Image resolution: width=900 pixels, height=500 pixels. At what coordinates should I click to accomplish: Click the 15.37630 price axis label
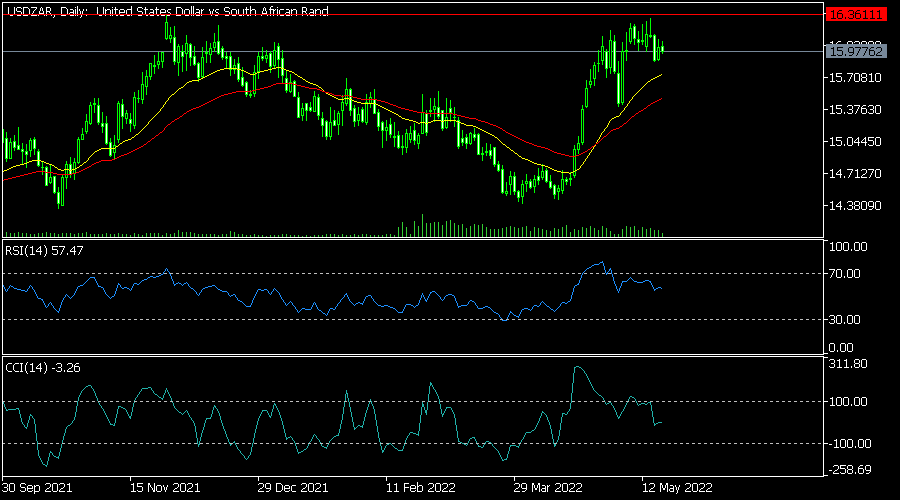pos(855,110)
